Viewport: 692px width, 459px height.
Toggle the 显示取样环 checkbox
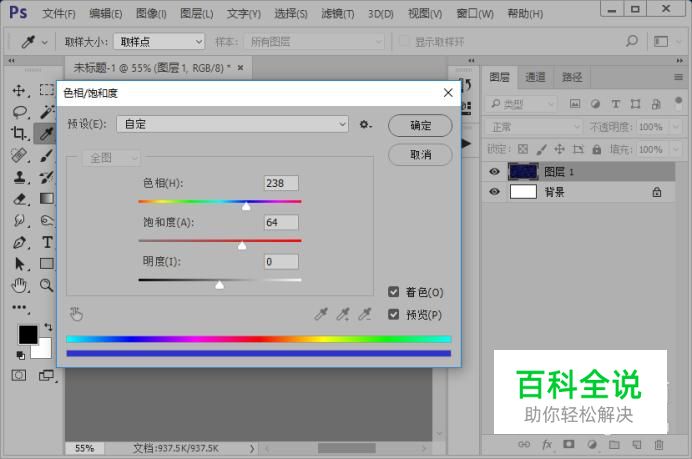403,41
